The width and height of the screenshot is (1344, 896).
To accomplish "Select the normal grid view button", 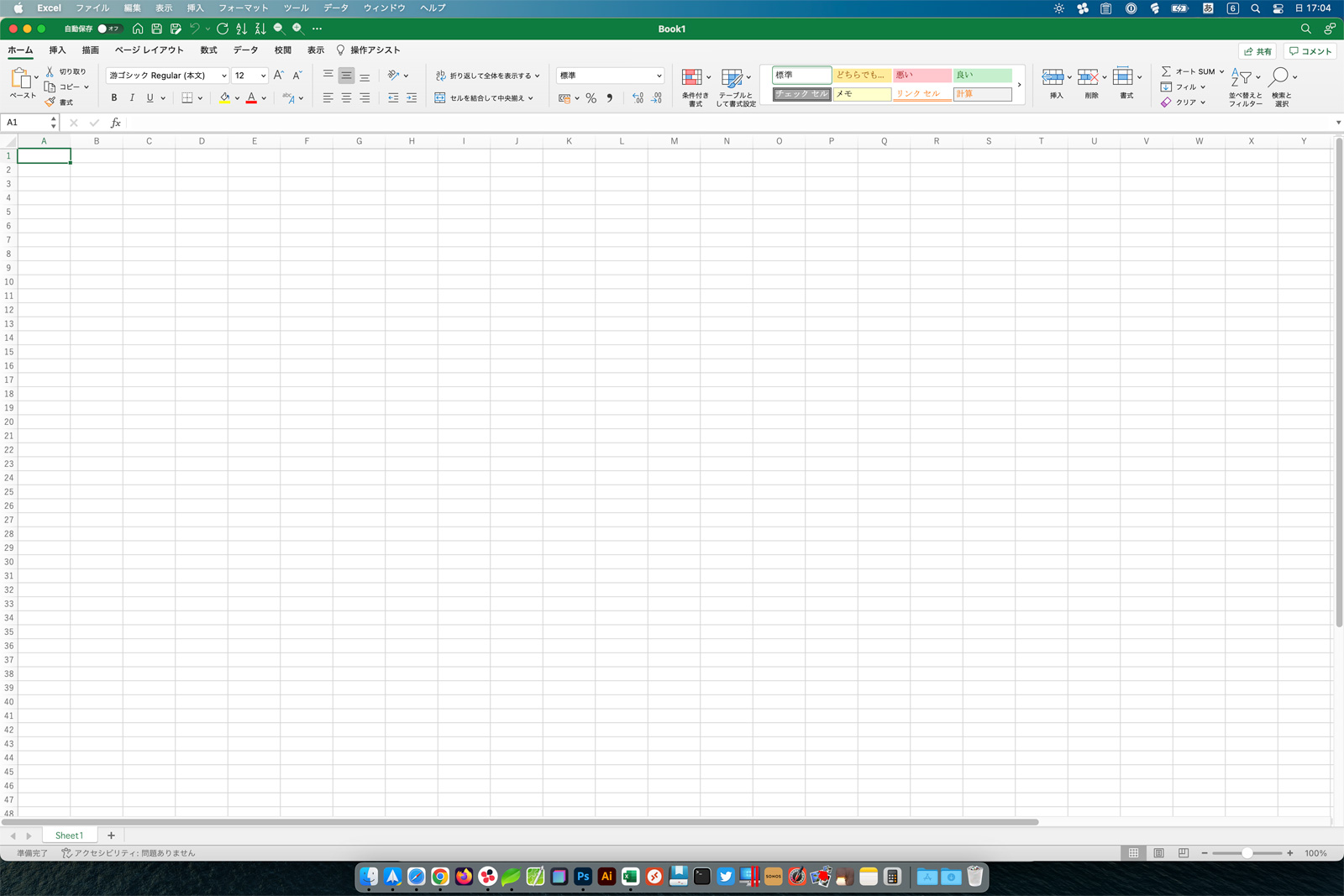I will click(x=1134, y=853).
